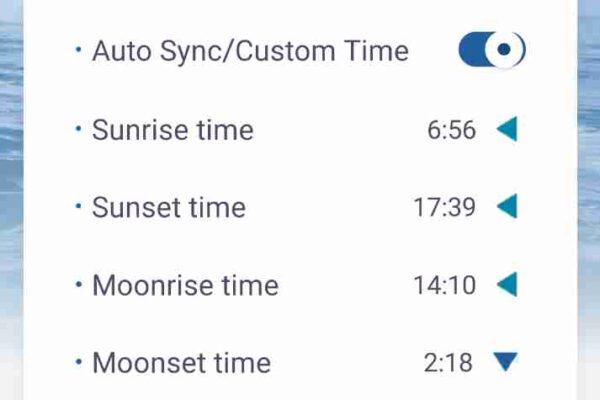The image size is (600, 400).
Task: Select the Moonrise time label
Action: point(185,286)
